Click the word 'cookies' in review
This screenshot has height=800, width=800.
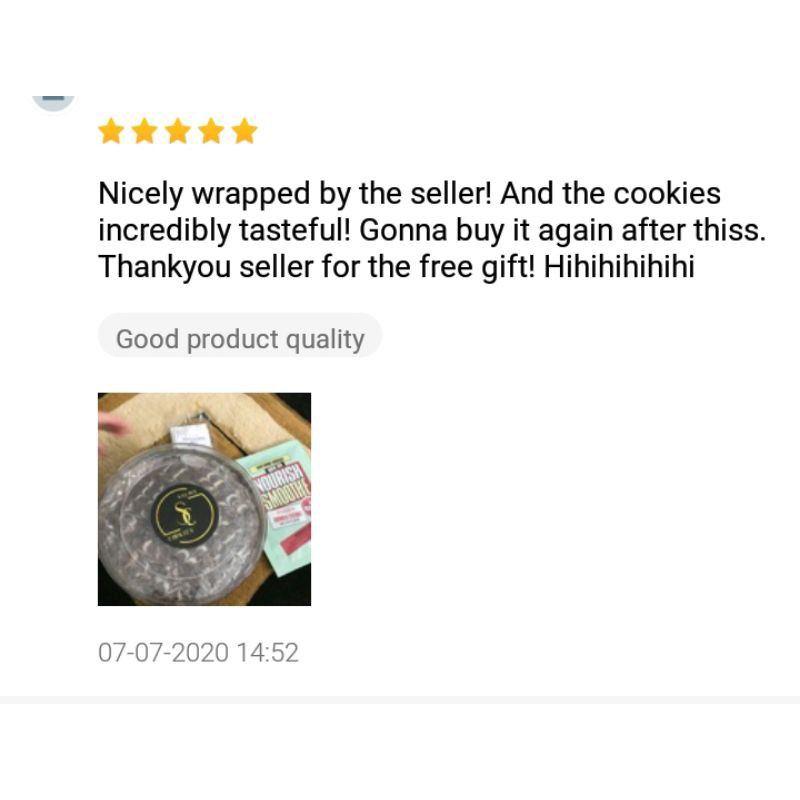tap(667, 194)
